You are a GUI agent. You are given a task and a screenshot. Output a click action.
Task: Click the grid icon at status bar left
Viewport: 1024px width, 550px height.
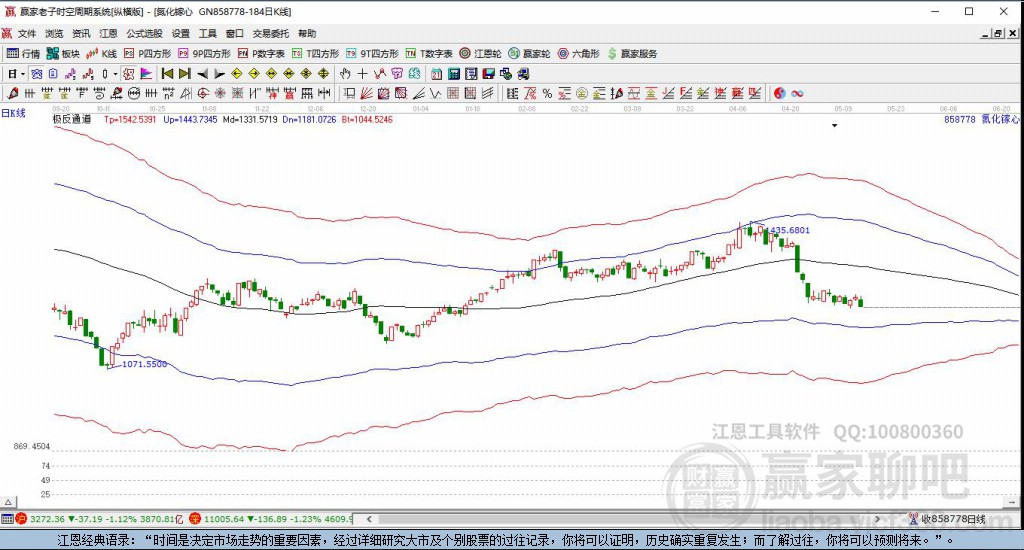tap(7, 519)
